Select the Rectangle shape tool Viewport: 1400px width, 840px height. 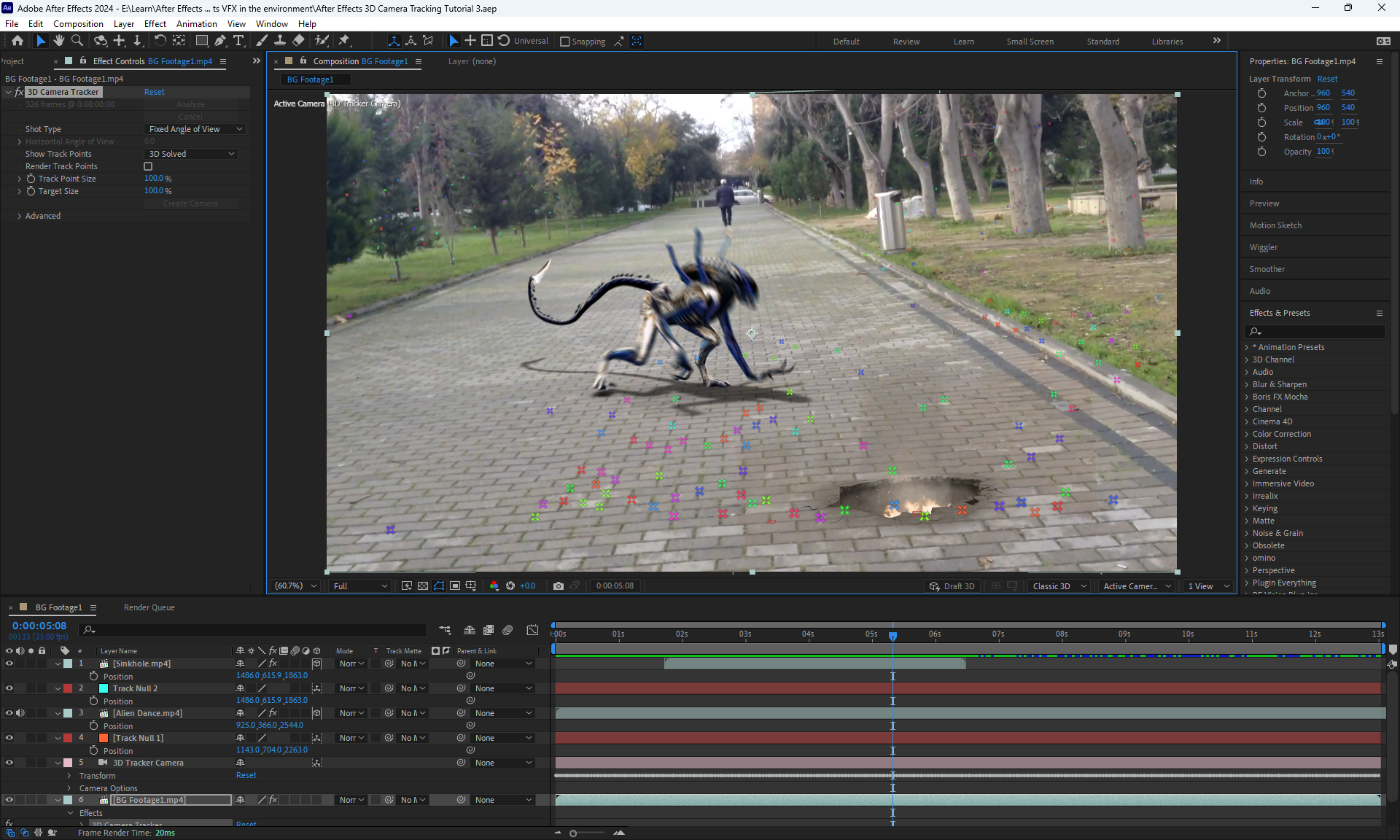coord(202,41)
